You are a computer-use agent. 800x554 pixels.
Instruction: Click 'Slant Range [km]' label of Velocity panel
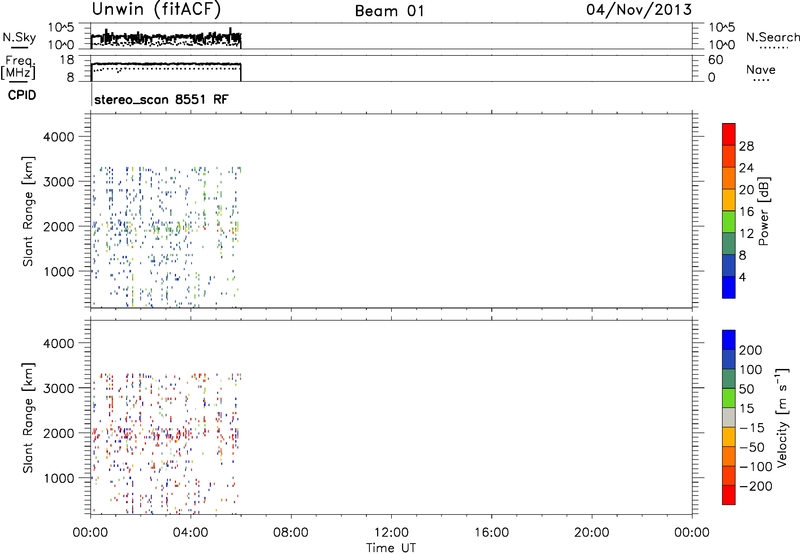28,418
